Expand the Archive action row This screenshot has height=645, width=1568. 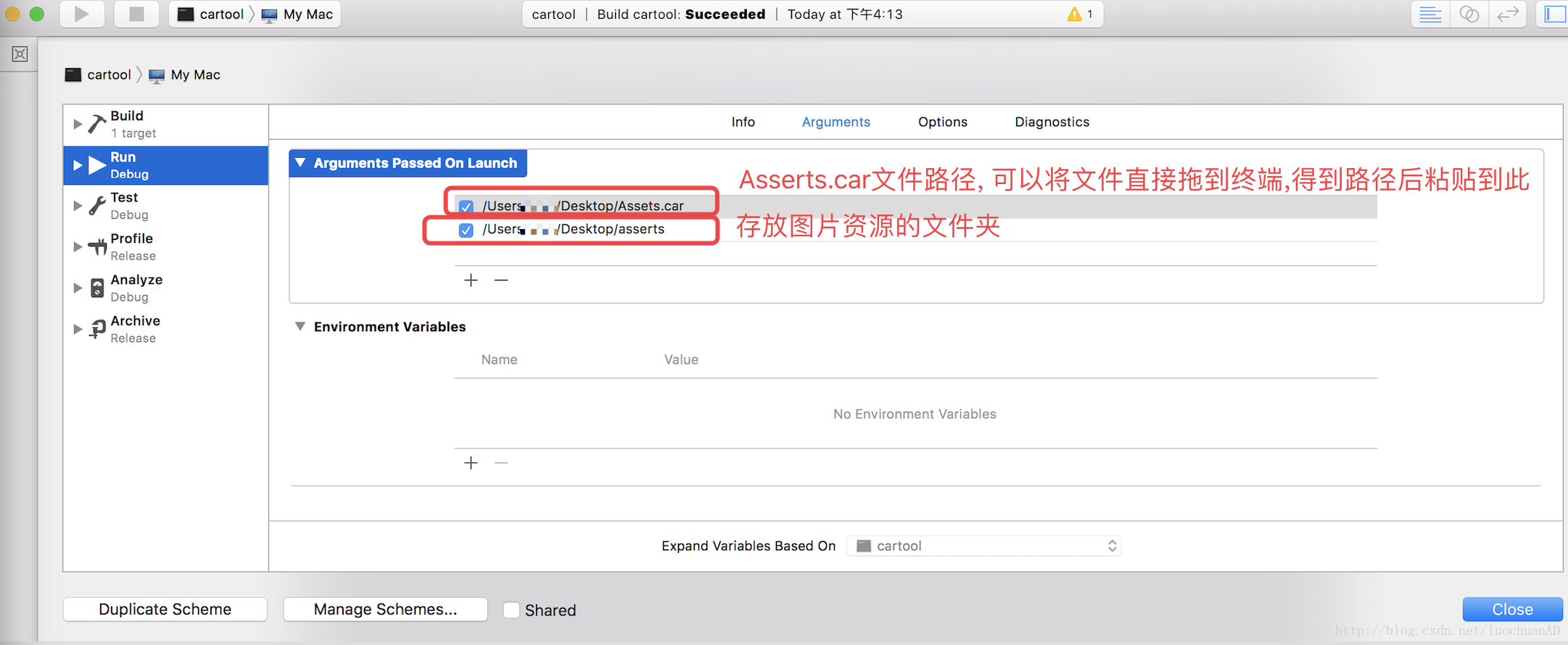point(78,329)
